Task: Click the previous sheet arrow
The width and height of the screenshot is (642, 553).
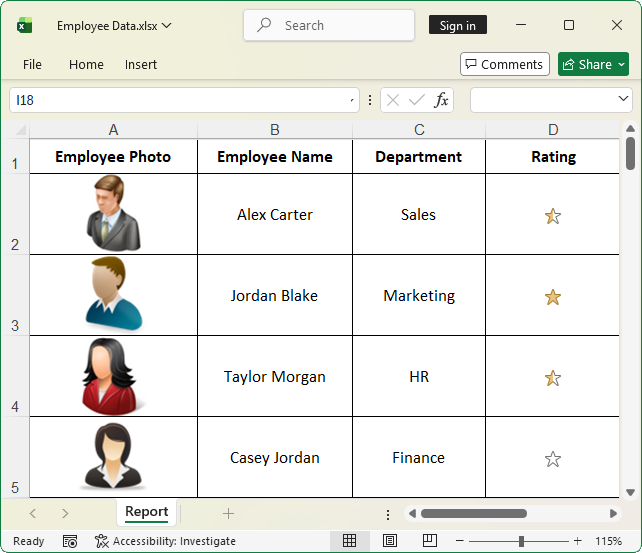Action: pyautogui.click(x=33, y=513)
